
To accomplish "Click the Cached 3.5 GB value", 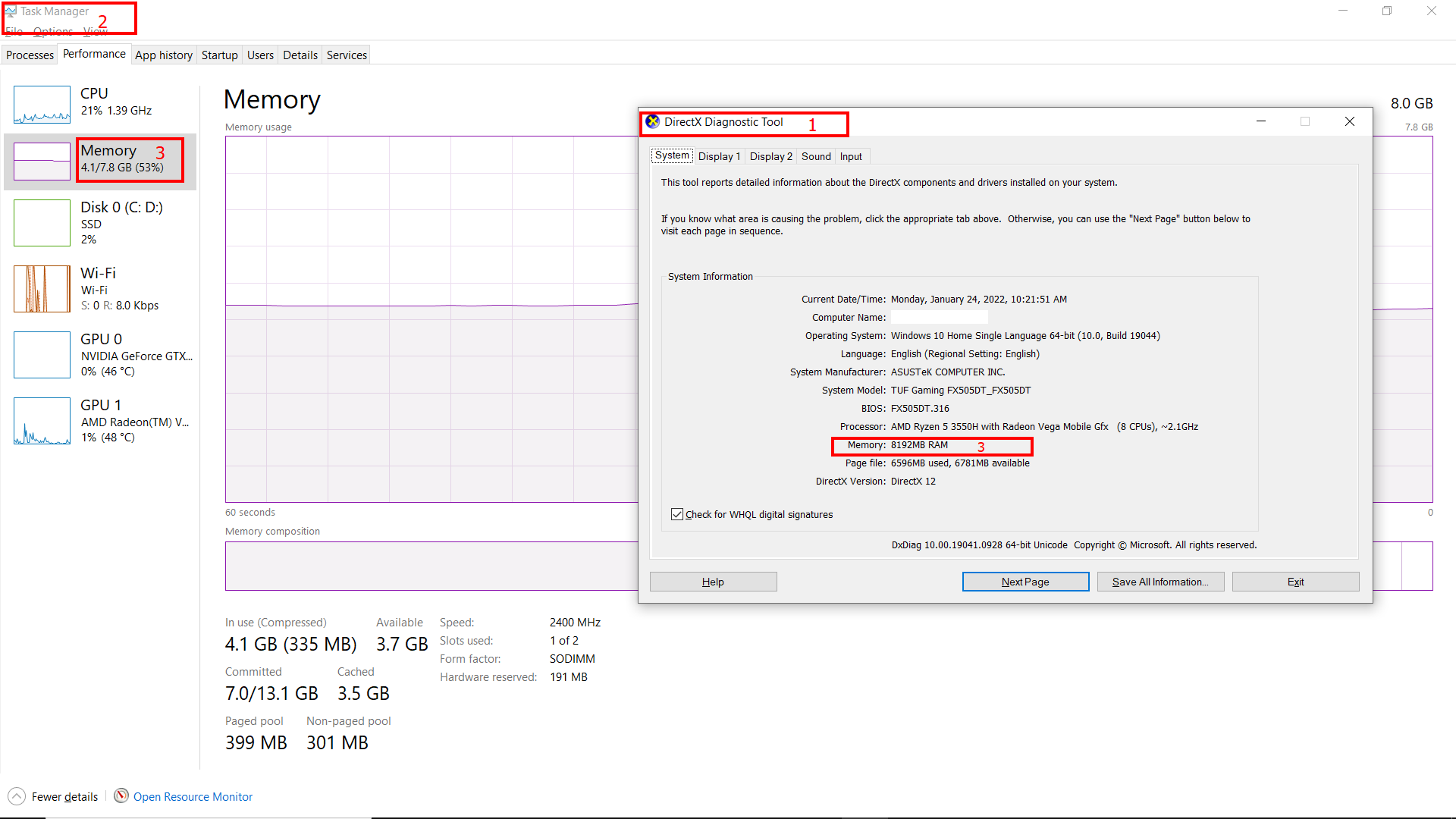I will pyautogui.click(x=363, y=694).
